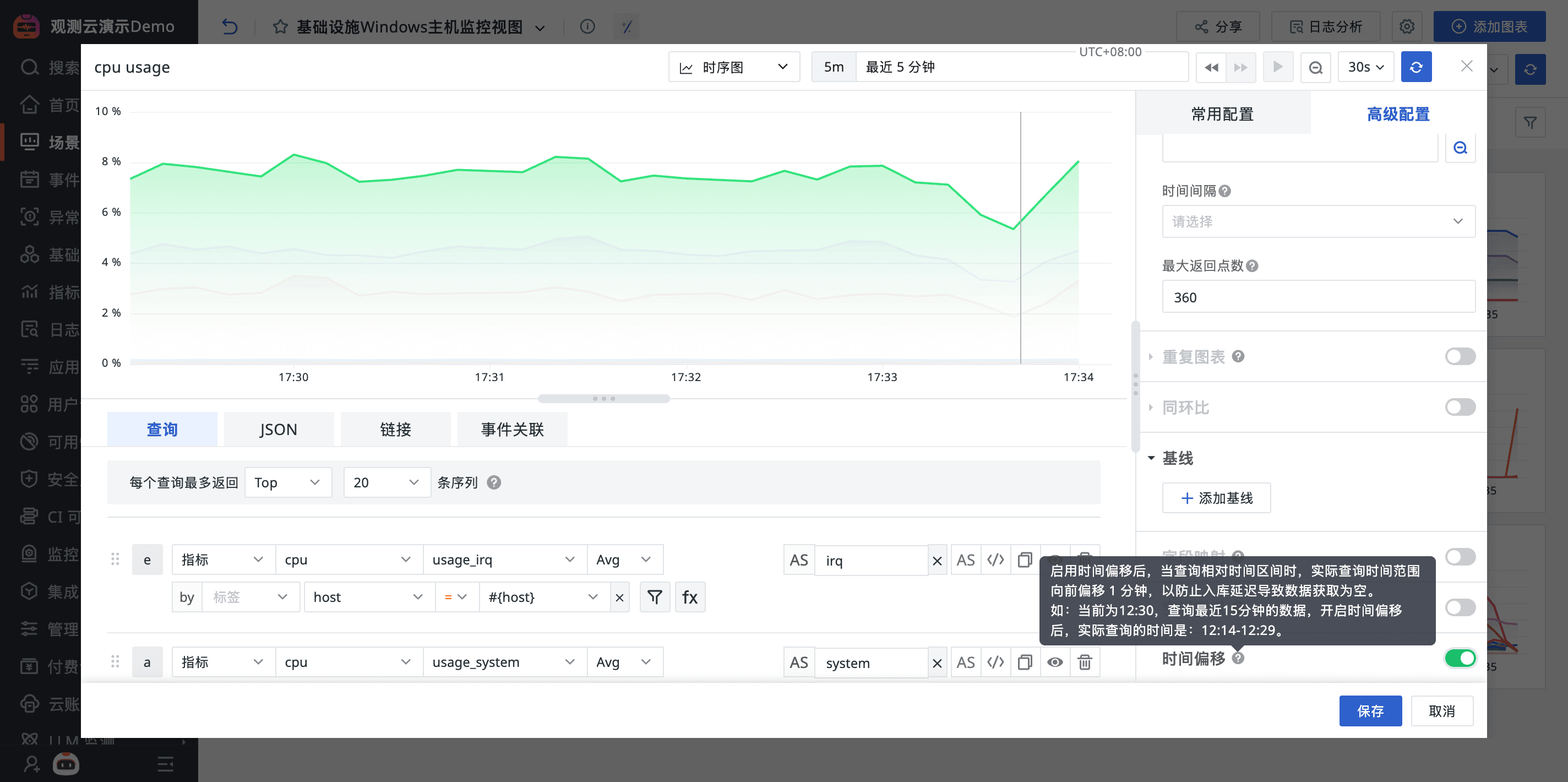Image resolution: width=1568 pixels, height=782 pixels.
Task: Click the 添加基线 button
Action: coord(1216,498)
